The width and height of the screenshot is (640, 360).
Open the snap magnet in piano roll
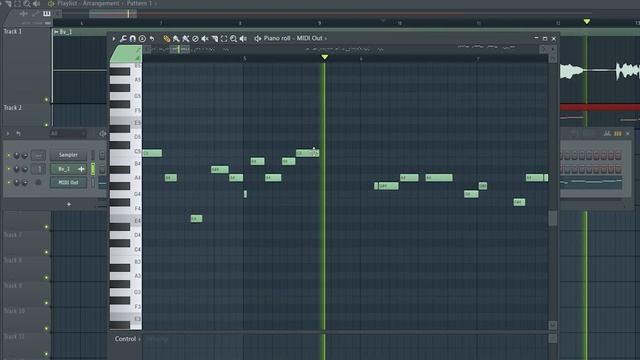click(133, 39)
